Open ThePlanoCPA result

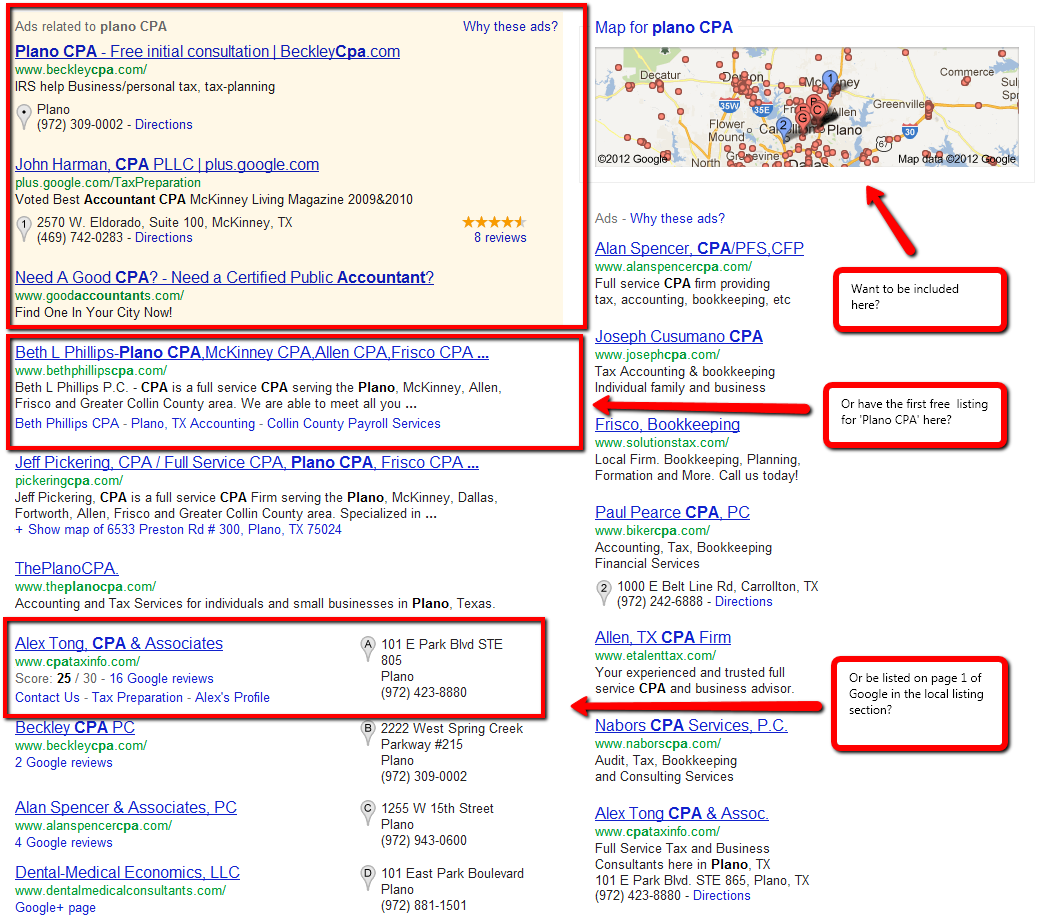point(67,568)
